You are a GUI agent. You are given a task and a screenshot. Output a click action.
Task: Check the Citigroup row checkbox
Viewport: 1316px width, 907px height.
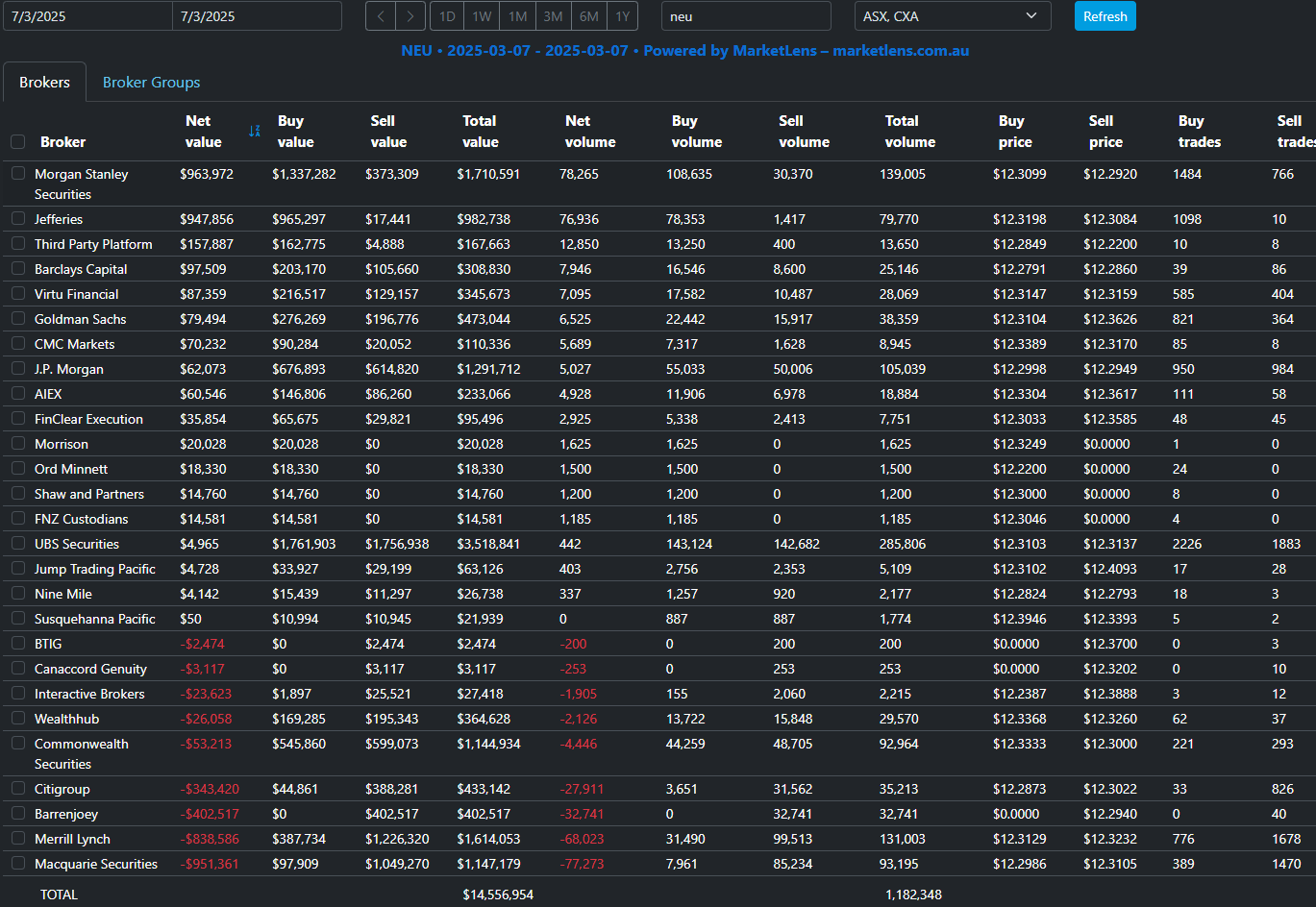(18, 789)
